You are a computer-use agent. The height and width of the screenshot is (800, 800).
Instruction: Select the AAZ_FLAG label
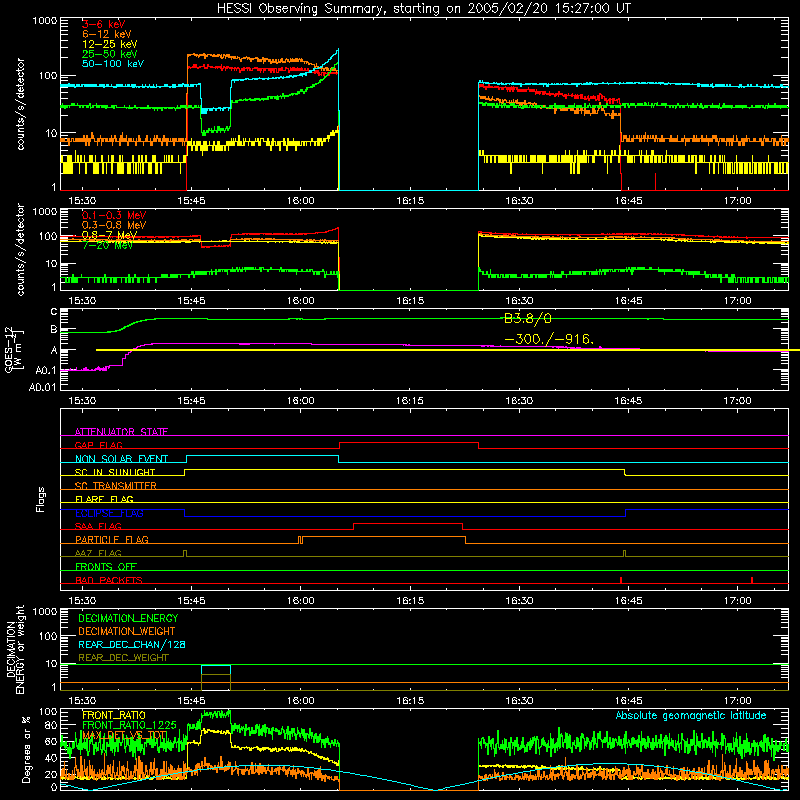98,553
